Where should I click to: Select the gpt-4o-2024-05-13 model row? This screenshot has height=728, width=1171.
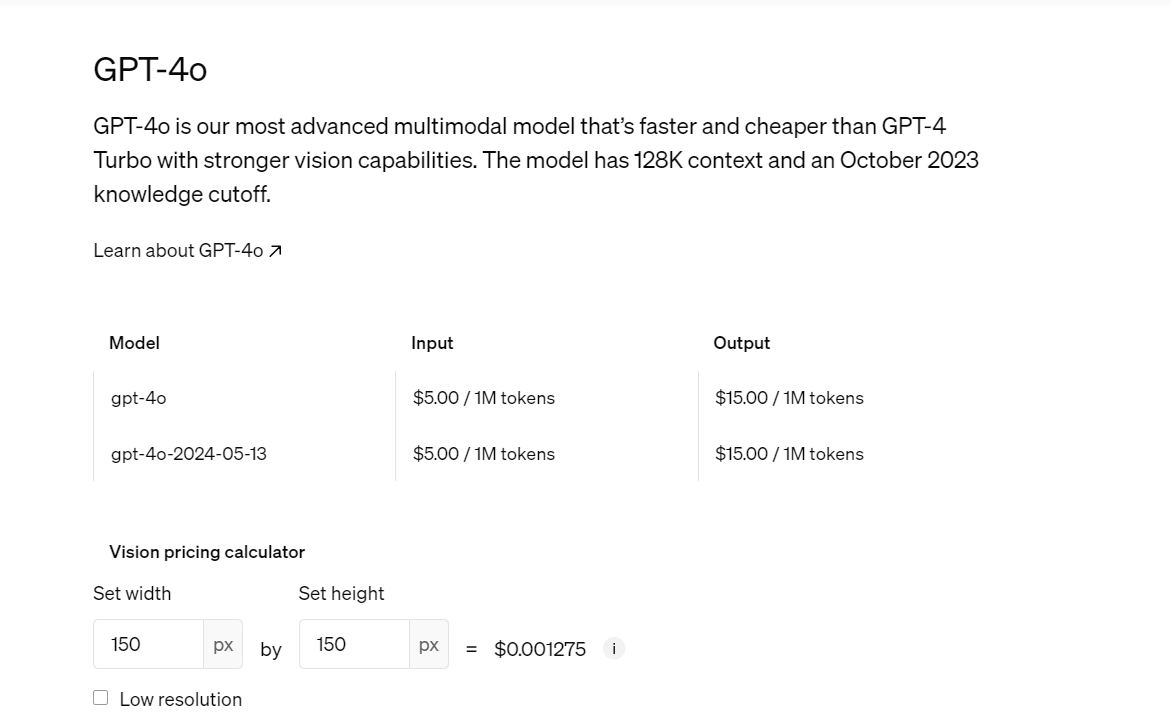(x=188, y=454)
